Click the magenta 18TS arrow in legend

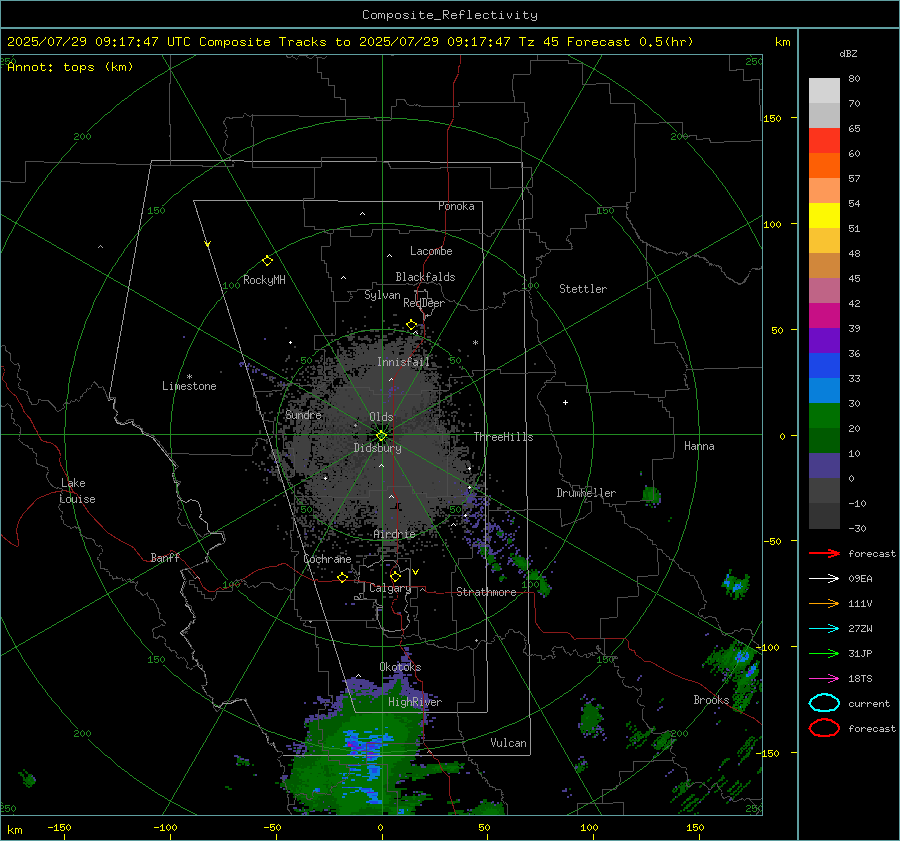[x=824, y=679]
